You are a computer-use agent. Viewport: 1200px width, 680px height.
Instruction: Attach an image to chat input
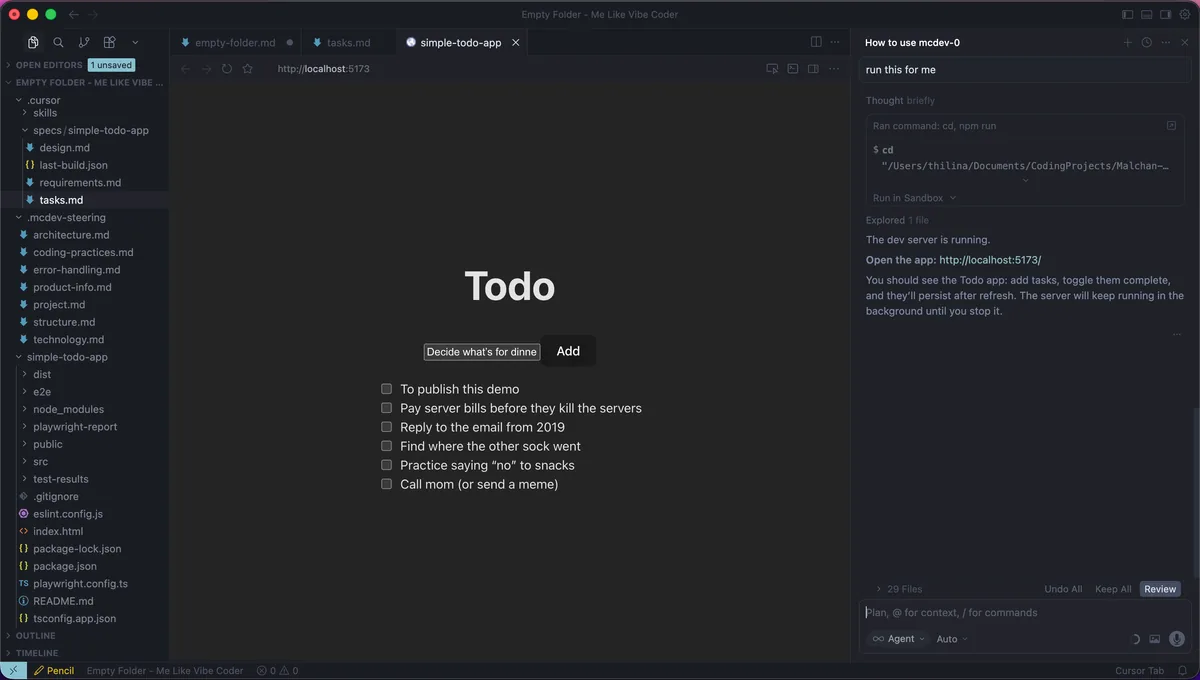coord(1155,639)
